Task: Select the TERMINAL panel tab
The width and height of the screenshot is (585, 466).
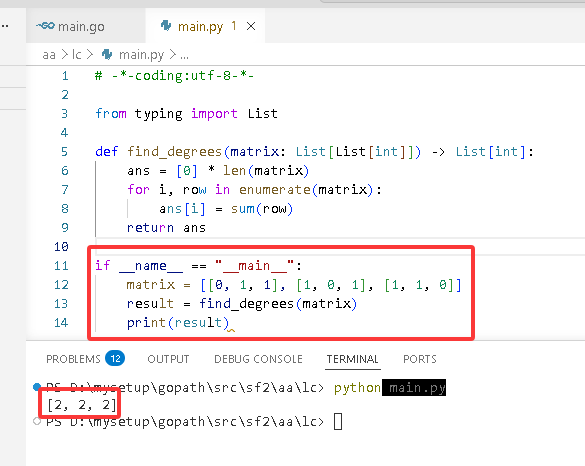Action: pyautogui.click(x=353, y=359)
